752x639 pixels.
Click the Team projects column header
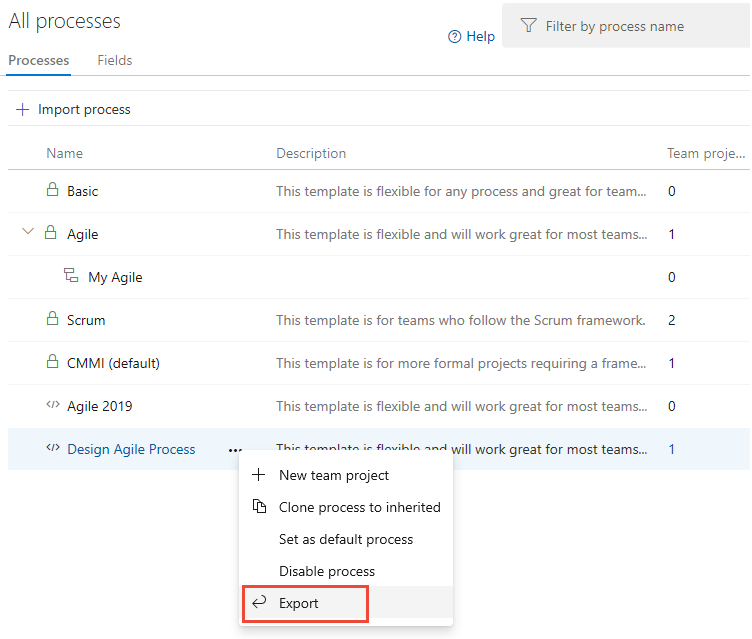(705, 154)
